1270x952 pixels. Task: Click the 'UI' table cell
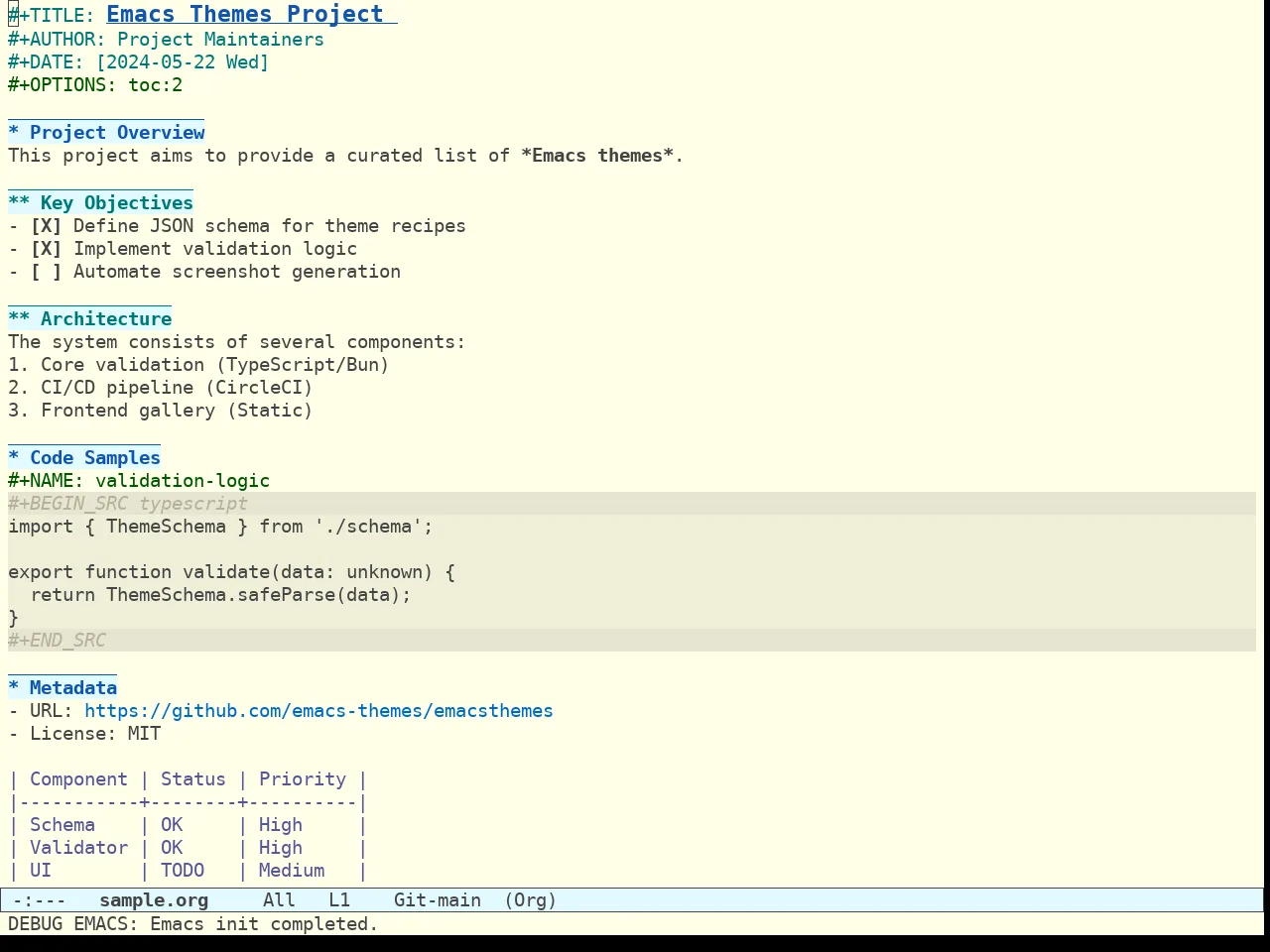pos(41,871)
